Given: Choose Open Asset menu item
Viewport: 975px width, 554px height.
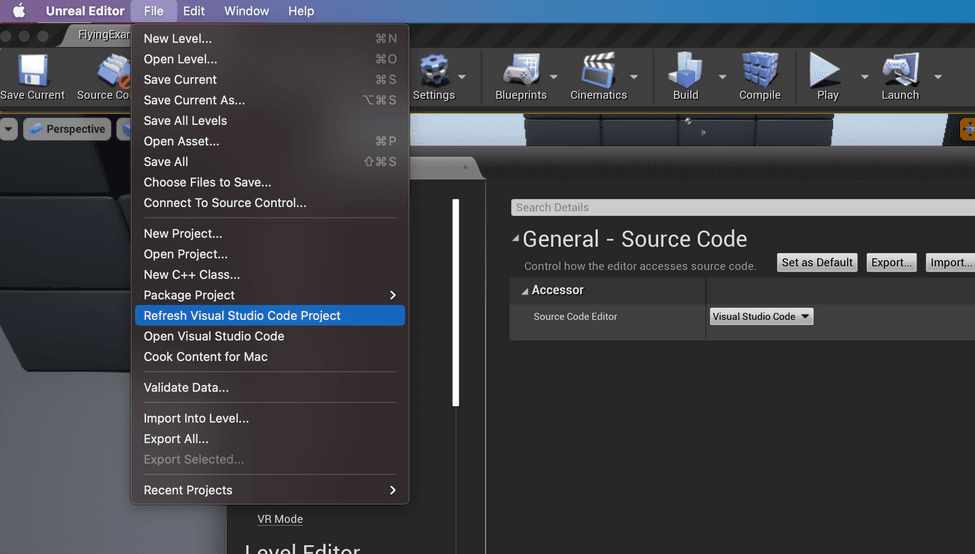Looking at the screenshot, I should 269,141.
